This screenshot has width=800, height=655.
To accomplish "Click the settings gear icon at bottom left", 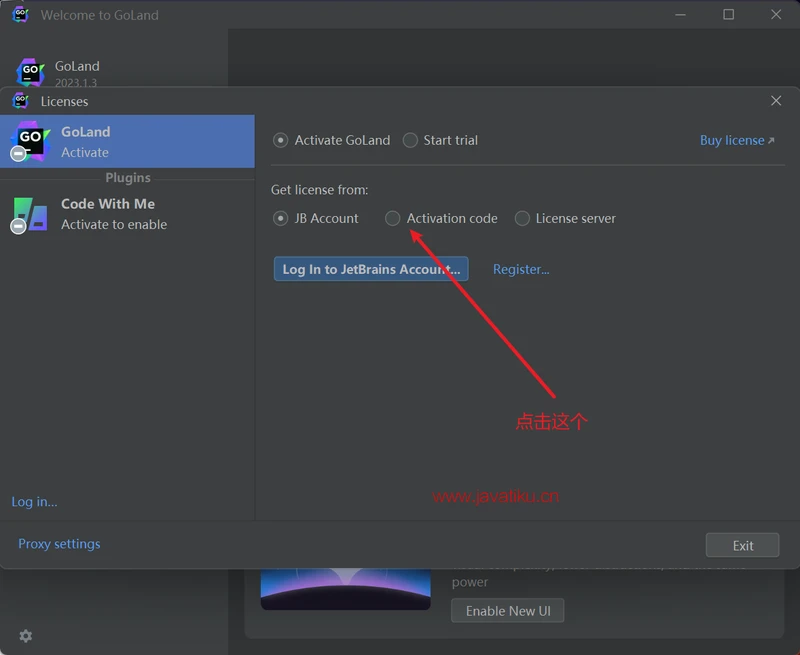I will (26, 636).
